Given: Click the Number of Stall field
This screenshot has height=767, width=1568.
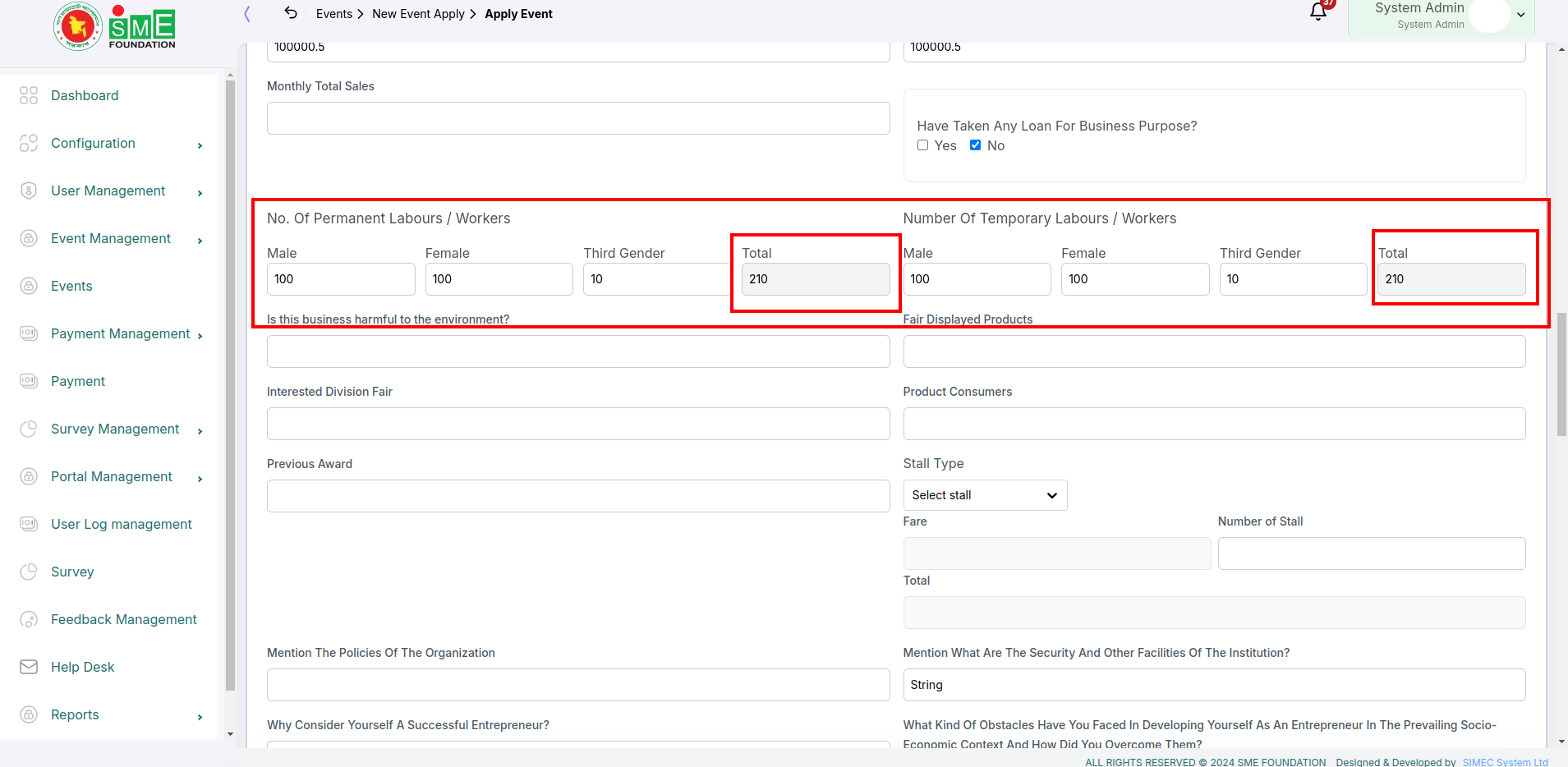Looking at the screenshot, I should (x=1372, y=553).
